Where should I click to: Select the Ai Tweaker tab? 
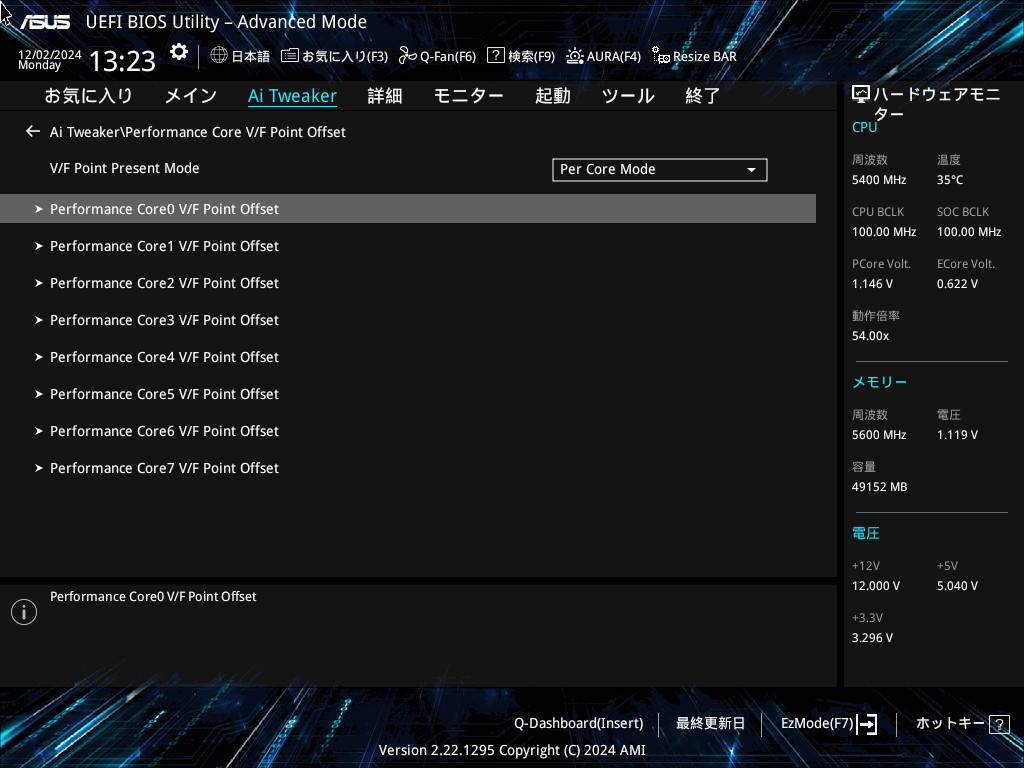click(x=293, y=95)
